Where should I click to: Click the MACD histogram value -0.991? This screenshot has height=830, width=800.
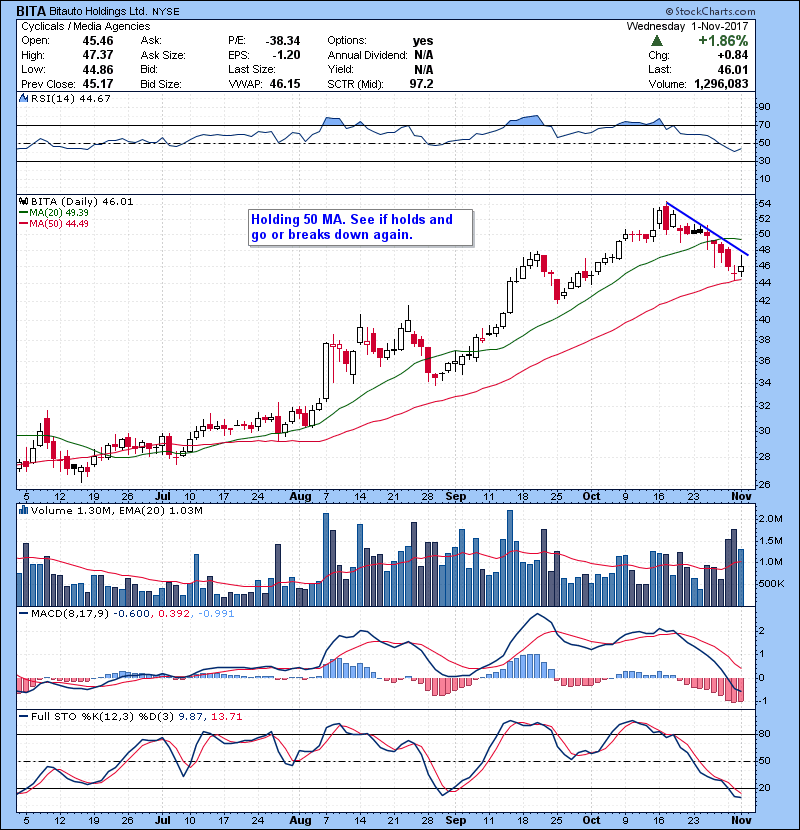[216, 614]
